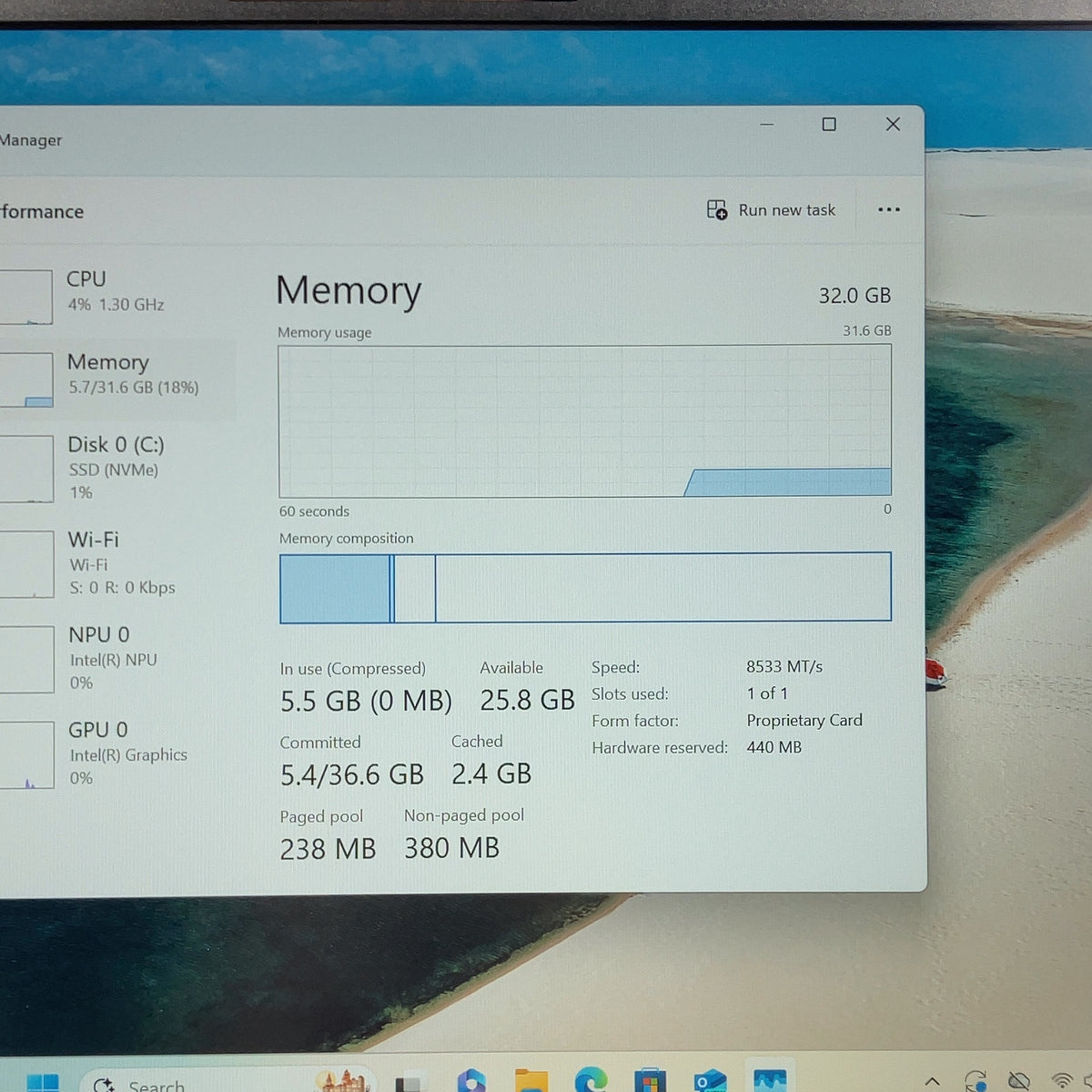Screen dimensions: 1092x1092
Task: Open the Disk 0 (C:) performance view
Action: coord(116,468)
